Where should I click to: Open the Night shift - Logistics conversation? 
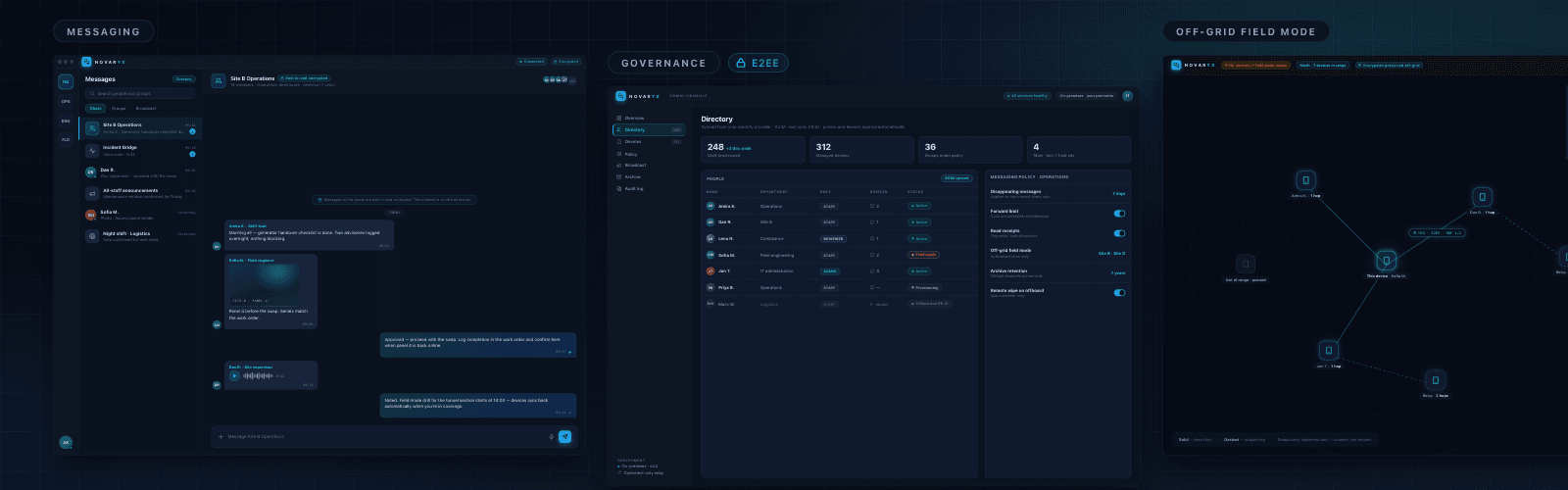click(140, 236)
